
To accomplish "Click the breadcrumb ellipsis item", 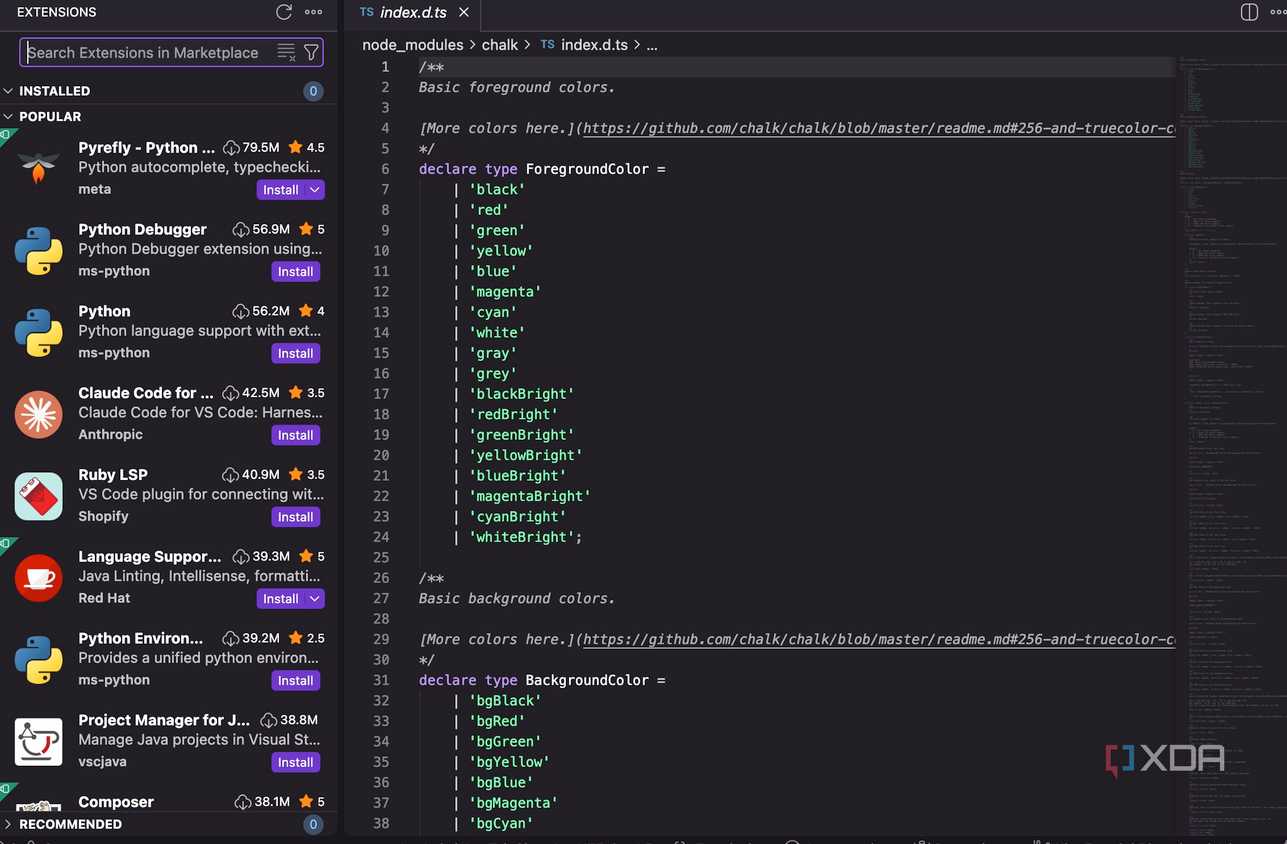I will click(x=652, y=45).
